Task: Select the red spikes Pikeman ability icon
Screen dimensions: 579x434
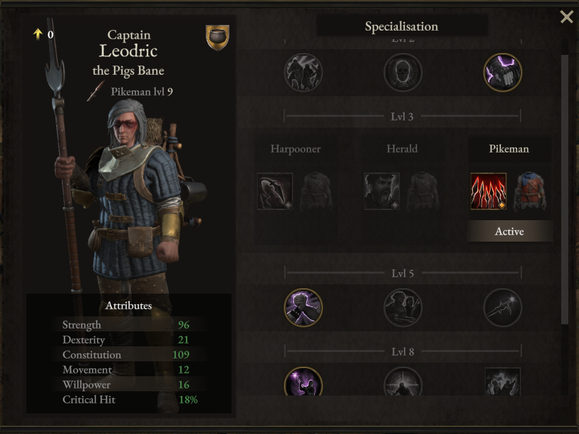Action: coord(488,191)
